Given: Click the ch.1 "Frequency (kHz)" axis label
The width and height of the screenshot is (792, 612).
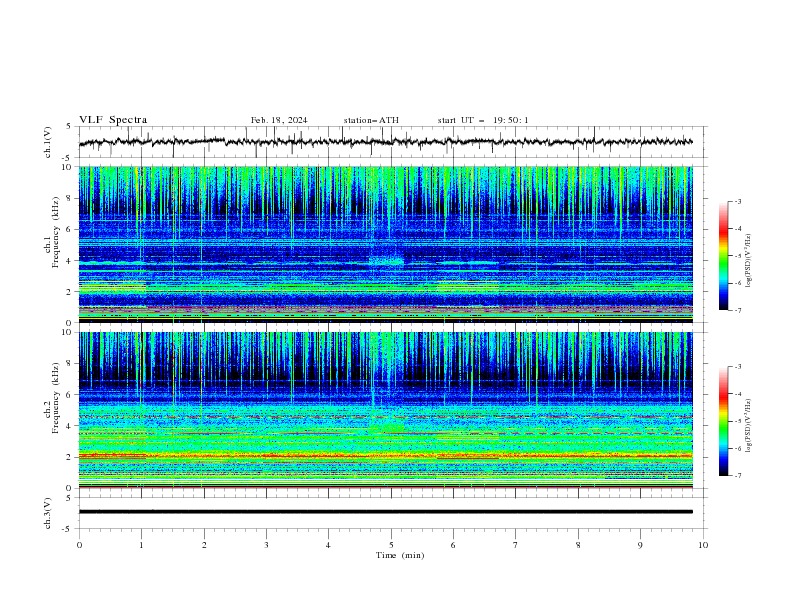Looking at the screenshot, I should pos(56,233).
